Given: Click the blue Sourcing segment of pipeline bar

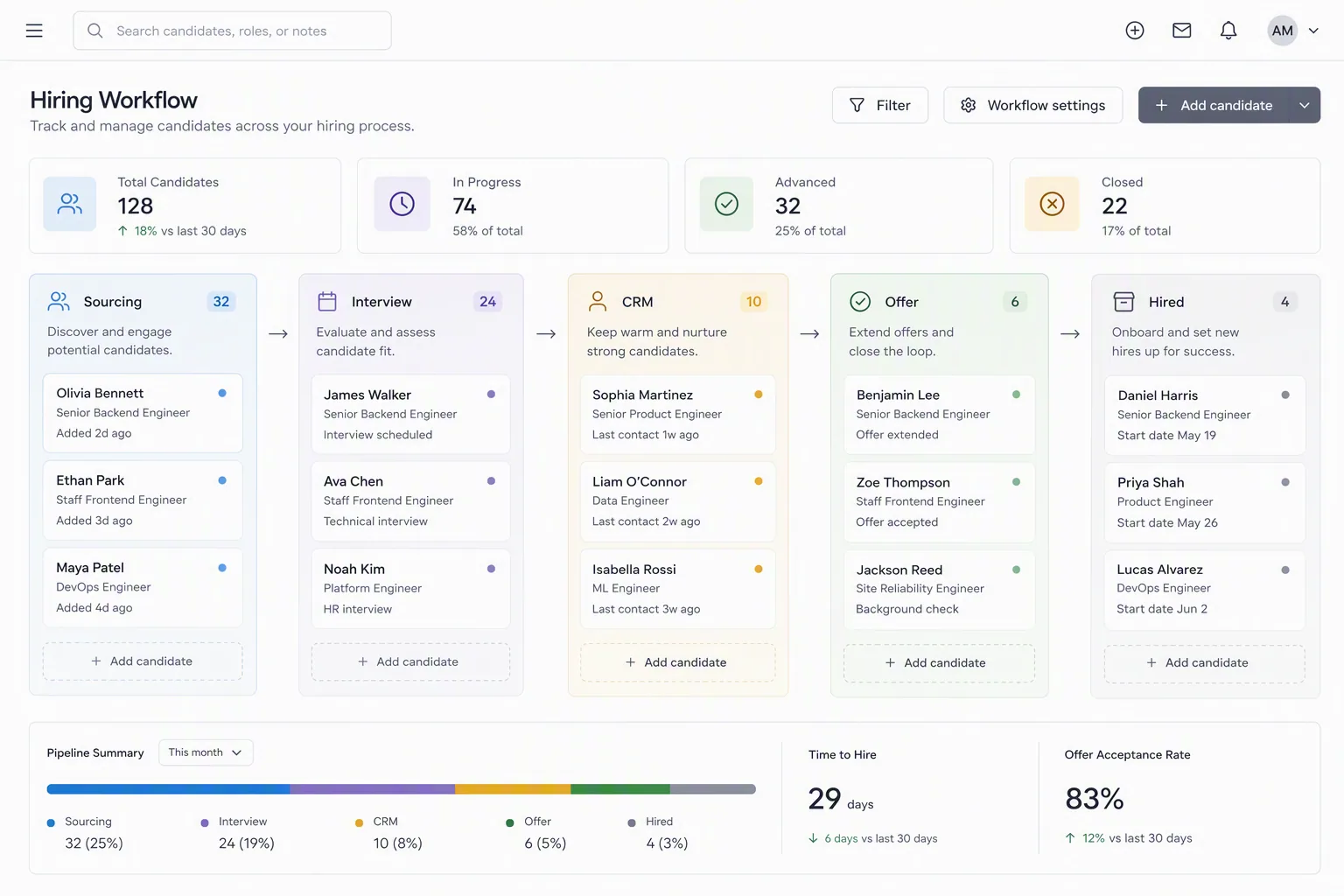Looking at the screenshot, I should pos(168,789).
